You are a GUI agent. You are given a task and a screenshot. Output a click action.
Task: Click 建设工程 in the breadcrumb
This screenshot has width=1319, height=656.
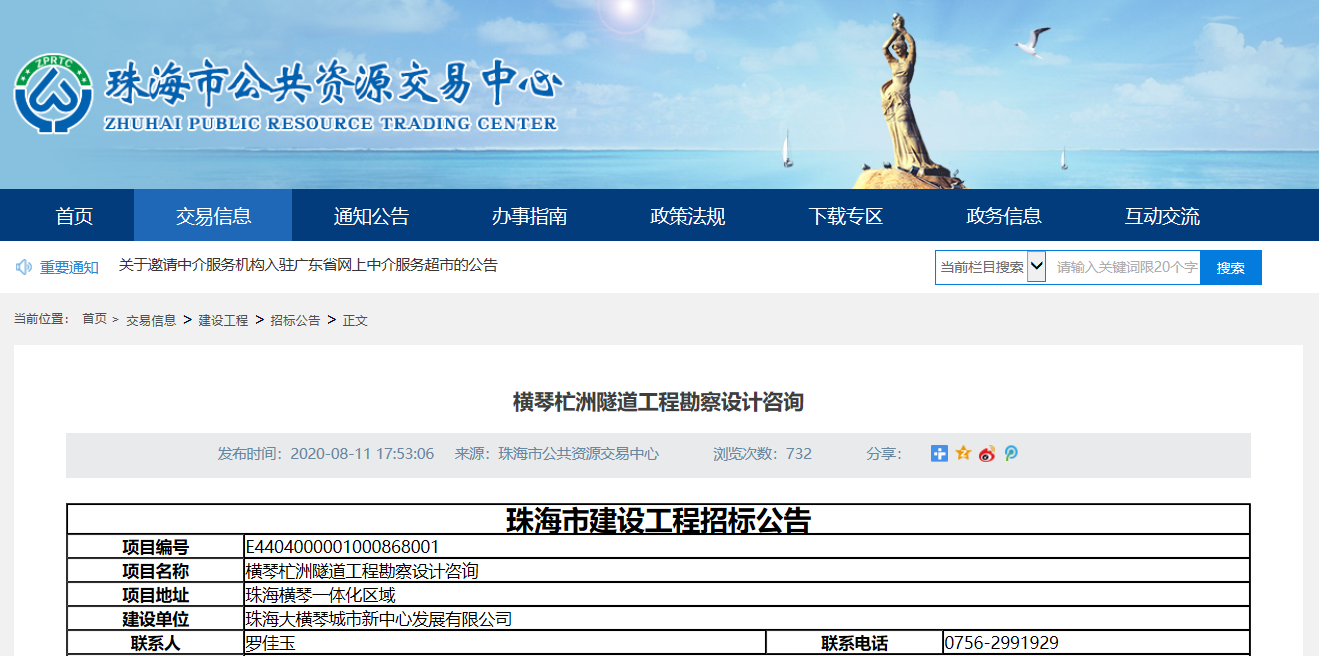pos(223,321)
